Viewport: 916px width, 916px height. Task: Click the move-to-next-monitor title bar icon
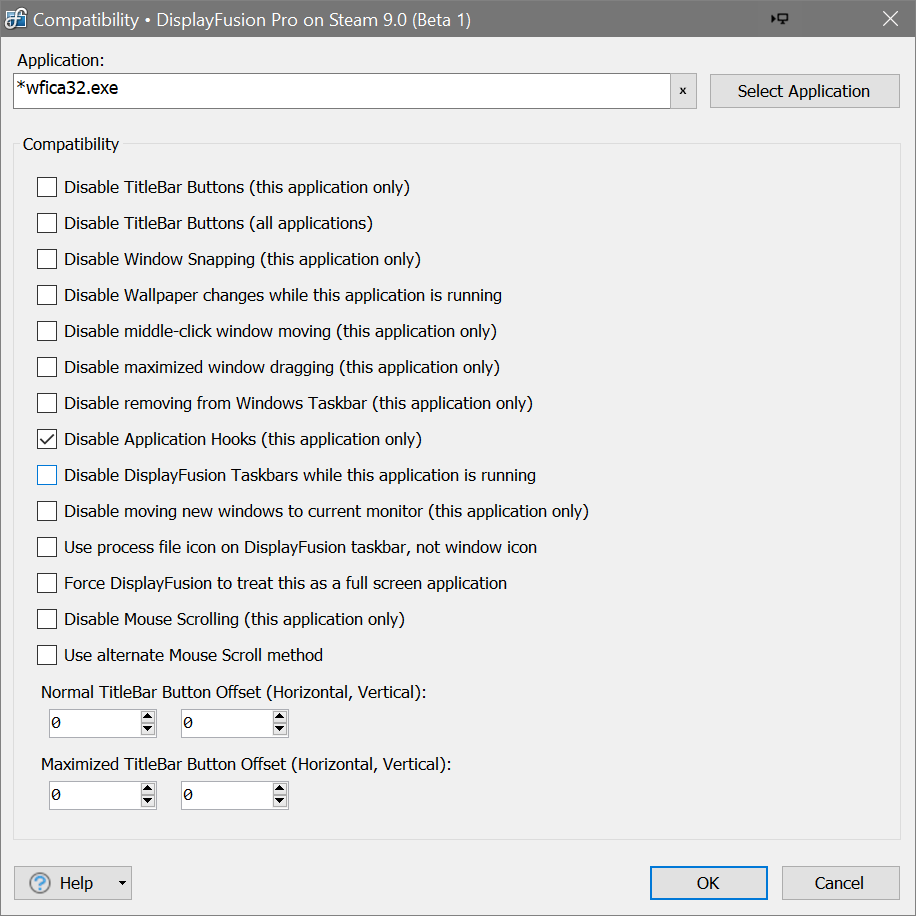781,19
